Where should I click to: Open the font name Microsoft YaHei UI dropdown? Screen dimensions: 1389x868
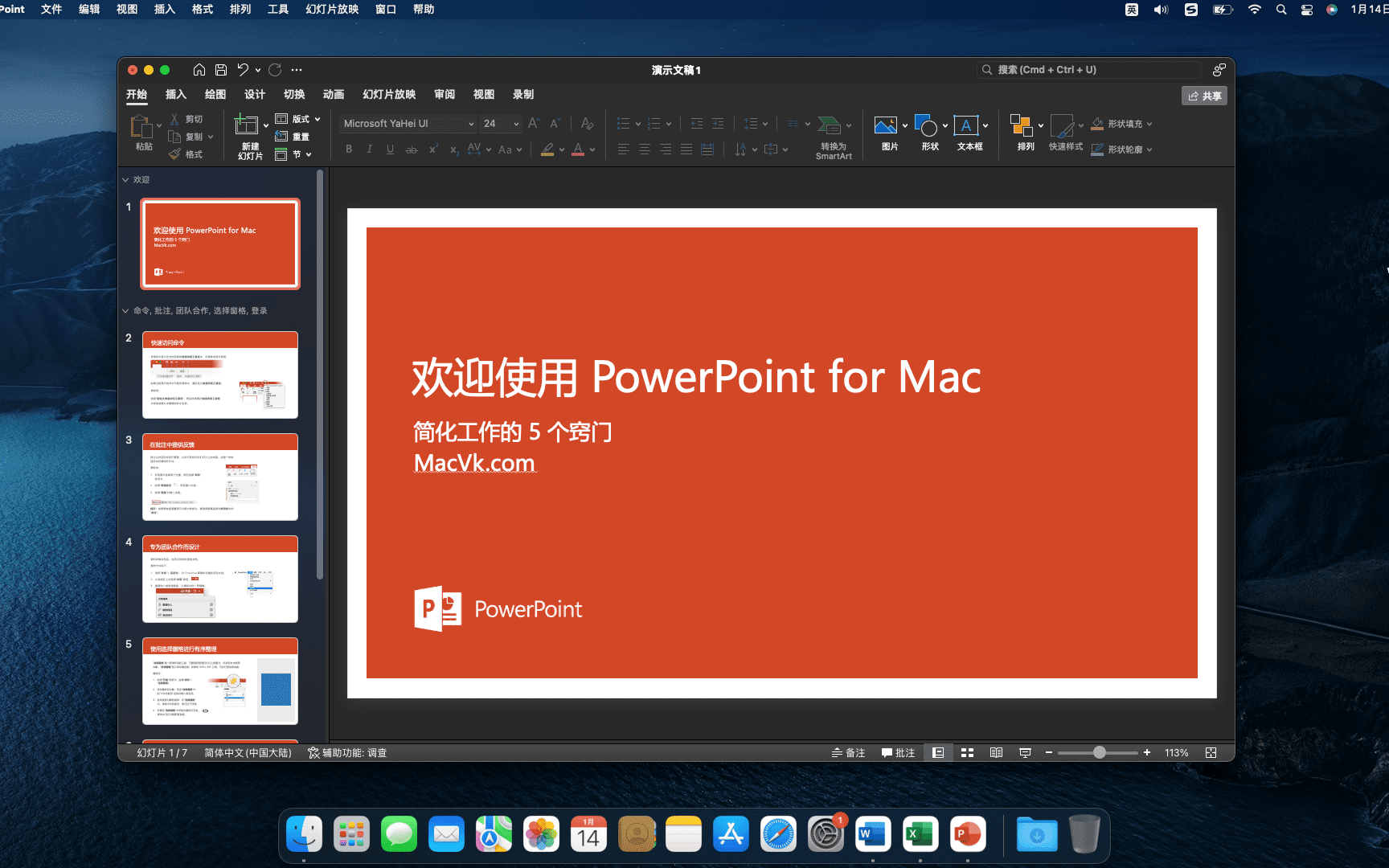(x=471, y=124)
